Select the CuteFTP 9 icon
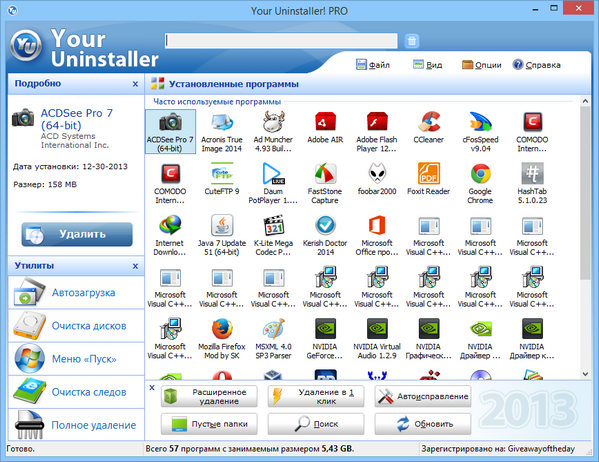The image size is (599, 462). point(222,179)
